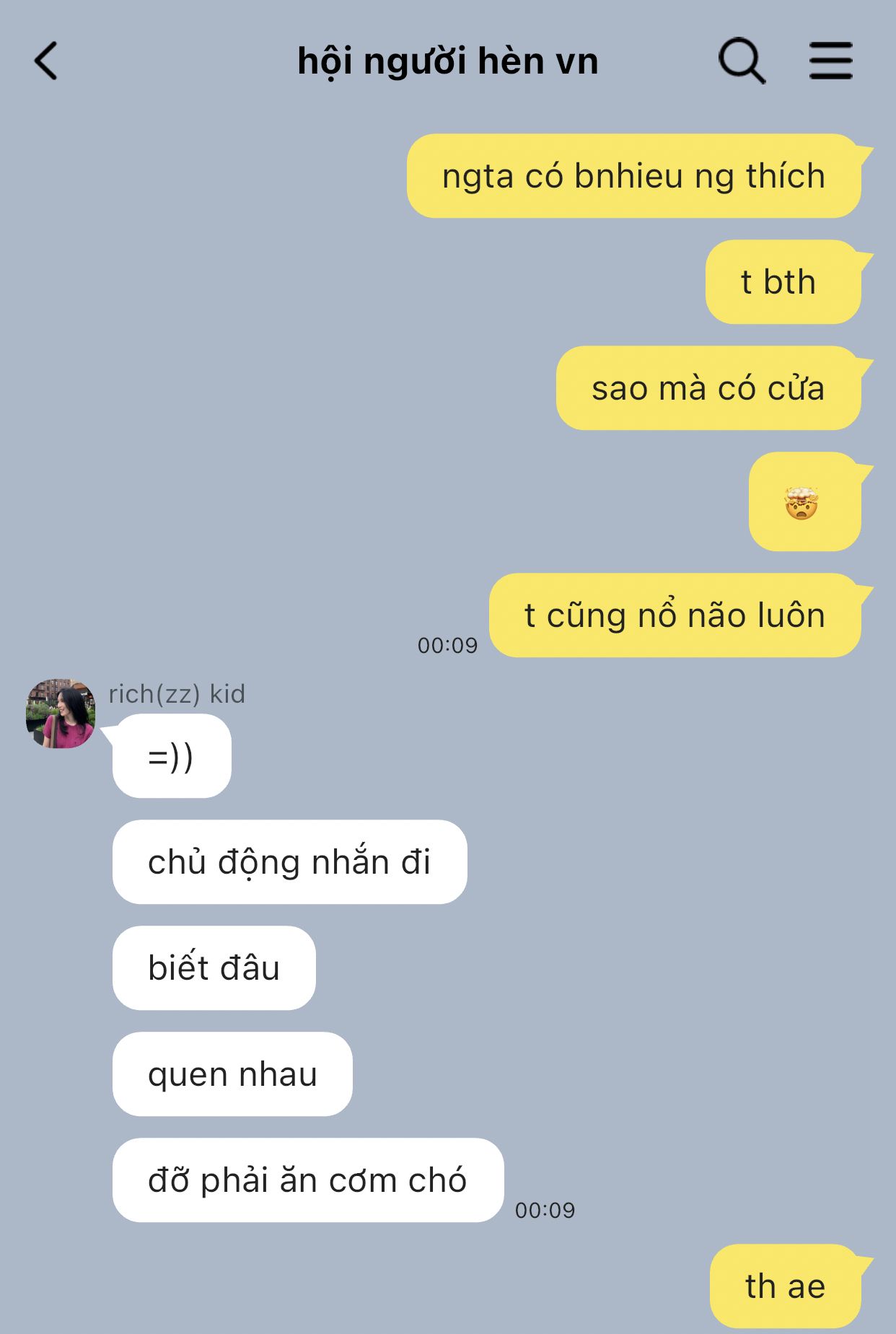Image resolution: width=896 pixels, height=1334 pixels.
Task: Select the "=))" message bubble
Action: tap(172, 756)
